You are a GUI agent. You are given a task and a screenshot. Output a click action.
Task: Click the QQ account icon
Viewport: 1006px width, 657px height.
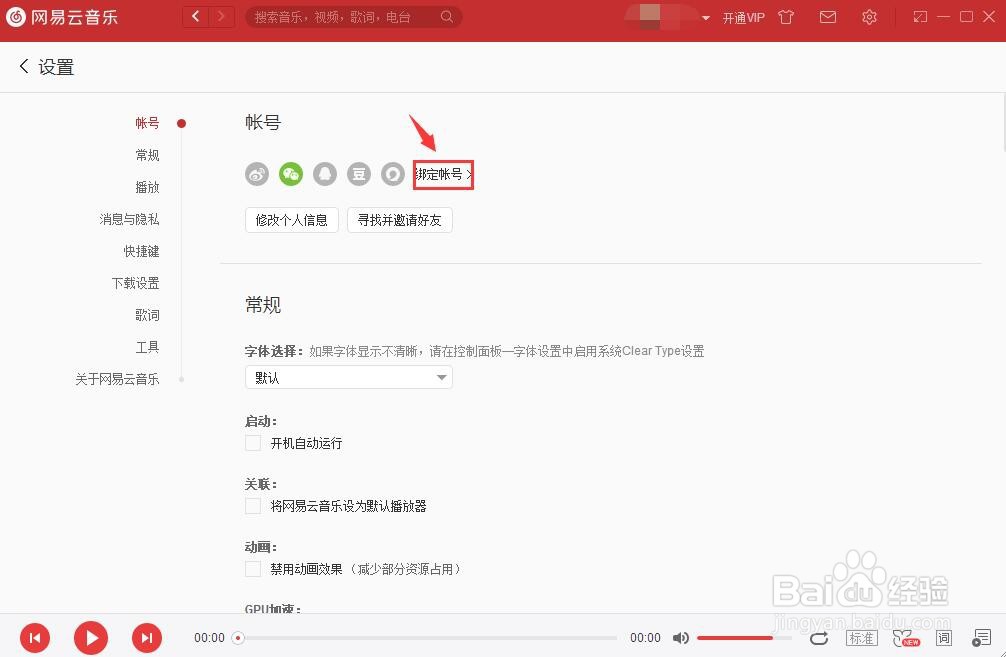click(325, 174)
